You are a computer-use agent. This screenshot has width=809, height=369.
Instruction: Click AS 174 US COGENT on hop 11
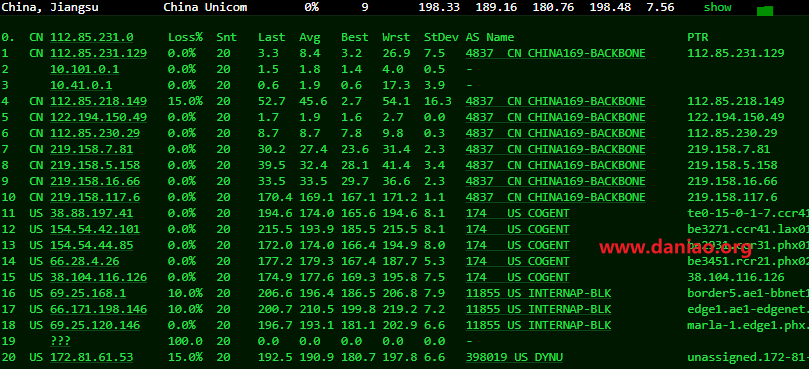(x=517, y=213)
